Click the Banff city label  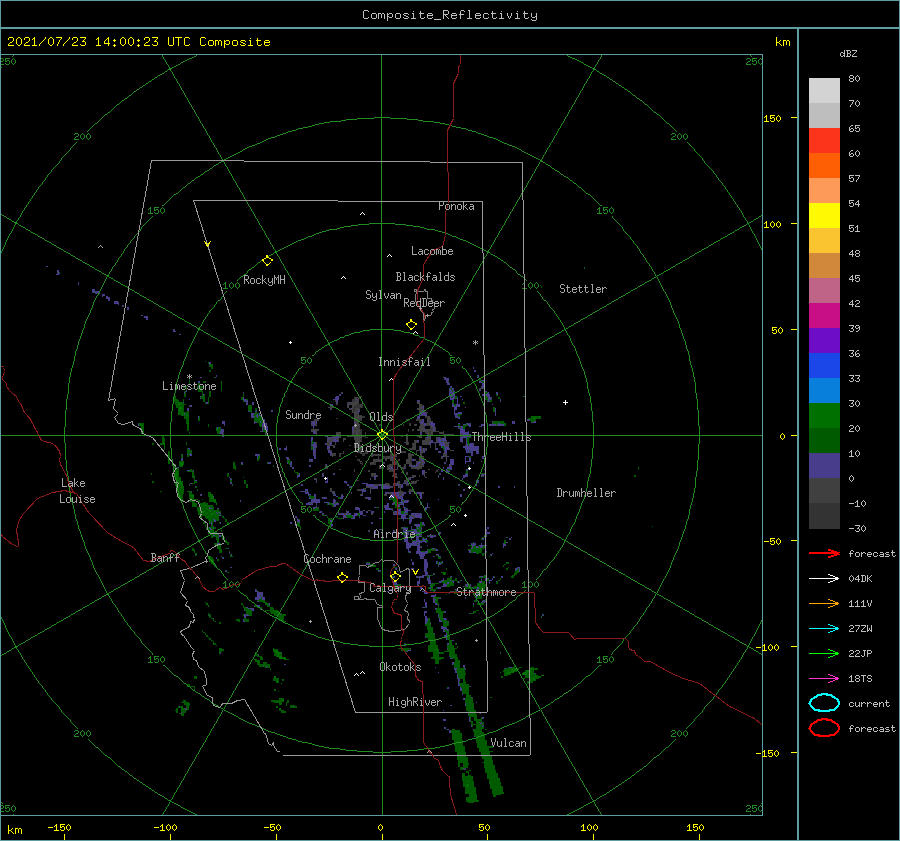[165, 557]
